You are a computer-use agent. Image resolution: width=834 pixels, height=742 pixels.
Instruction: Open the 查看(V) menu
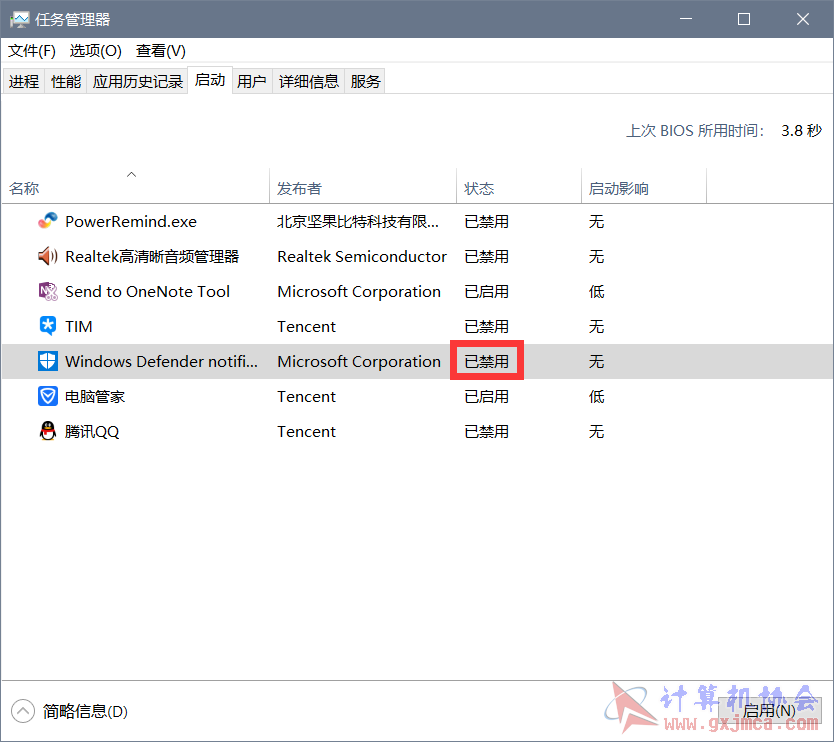tap(161, 51)
